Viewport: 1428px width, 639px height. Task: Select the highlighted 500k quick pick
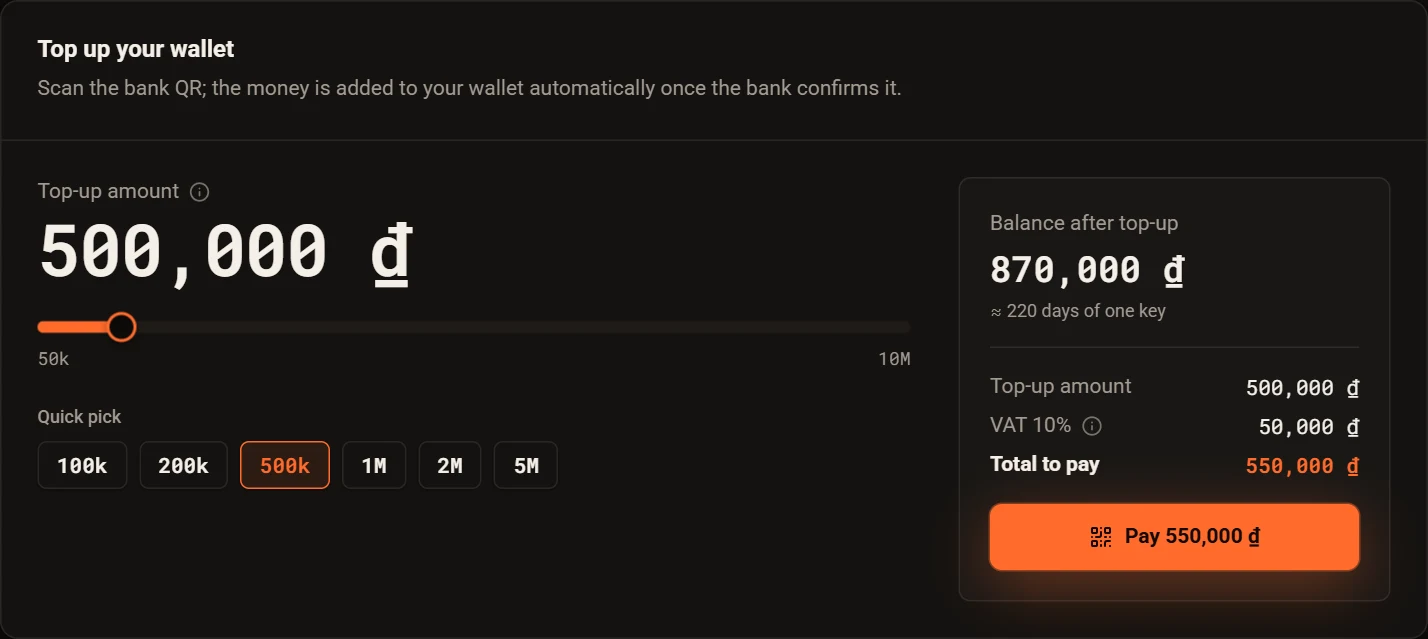click(x=285, y=465)
